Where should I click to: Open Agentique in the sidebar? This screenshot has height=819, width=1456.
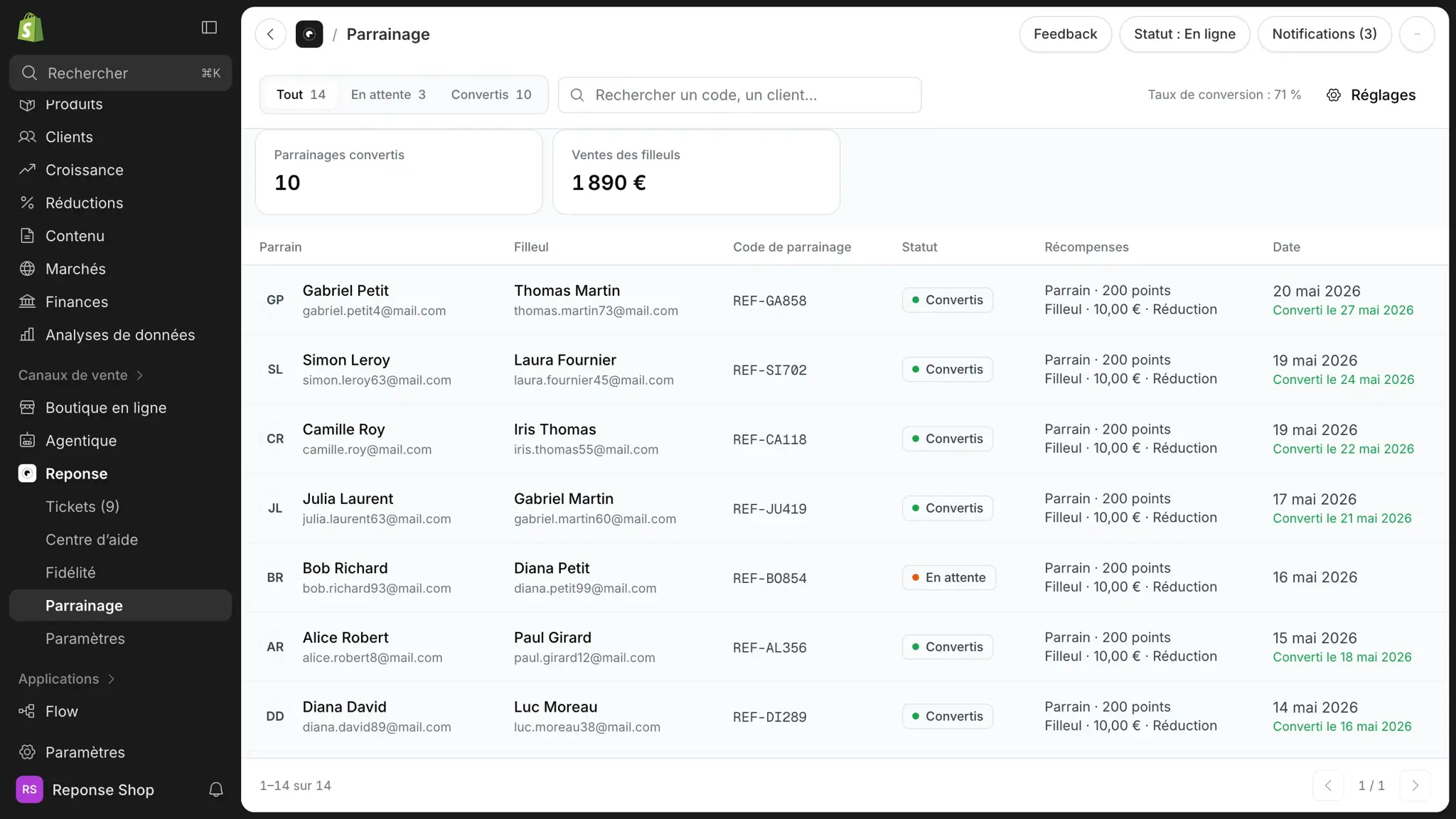(x=120, y=441)
